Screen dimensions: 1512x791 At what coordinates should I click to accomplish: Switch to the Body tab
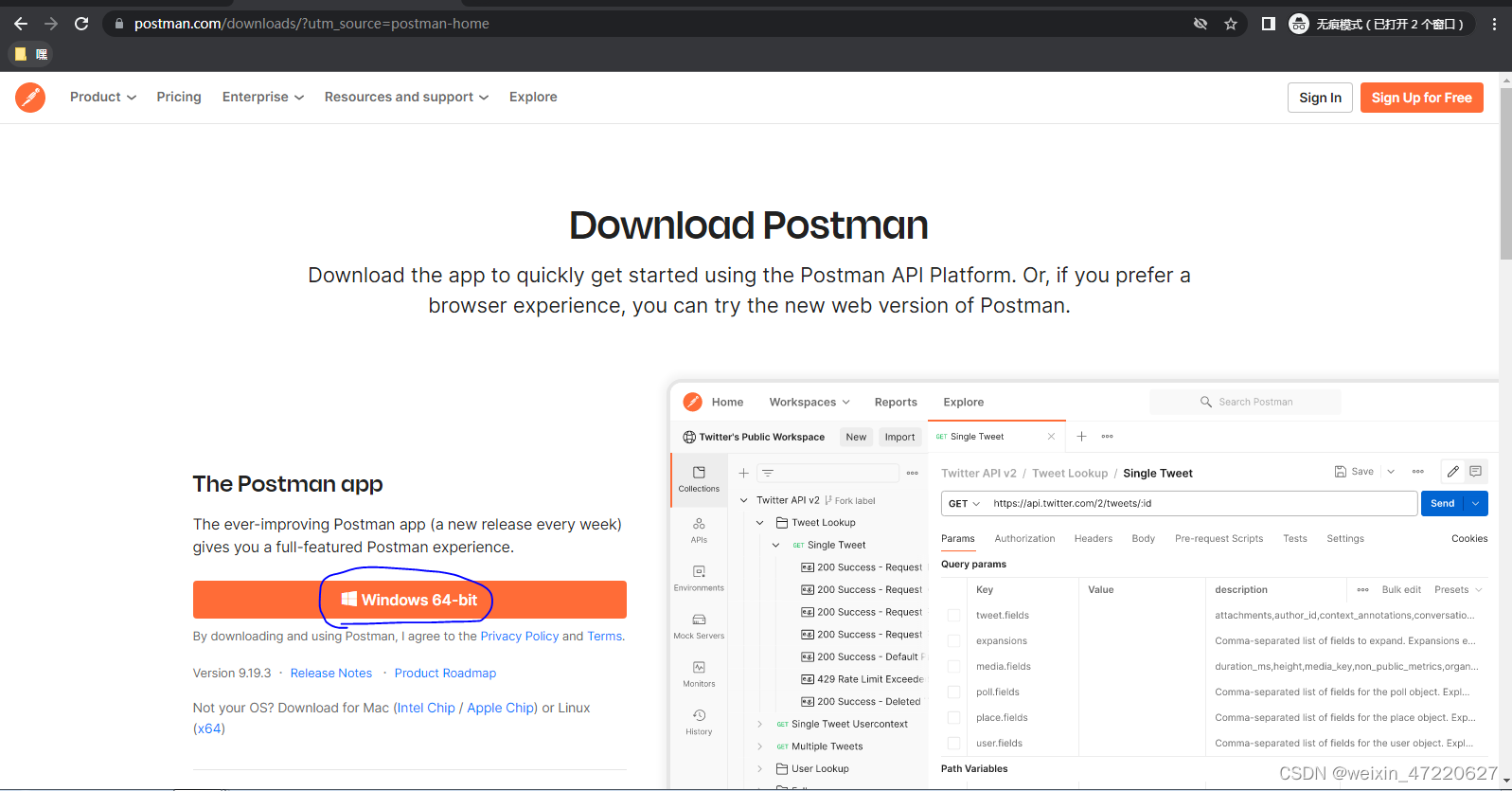coord(1144,538)
